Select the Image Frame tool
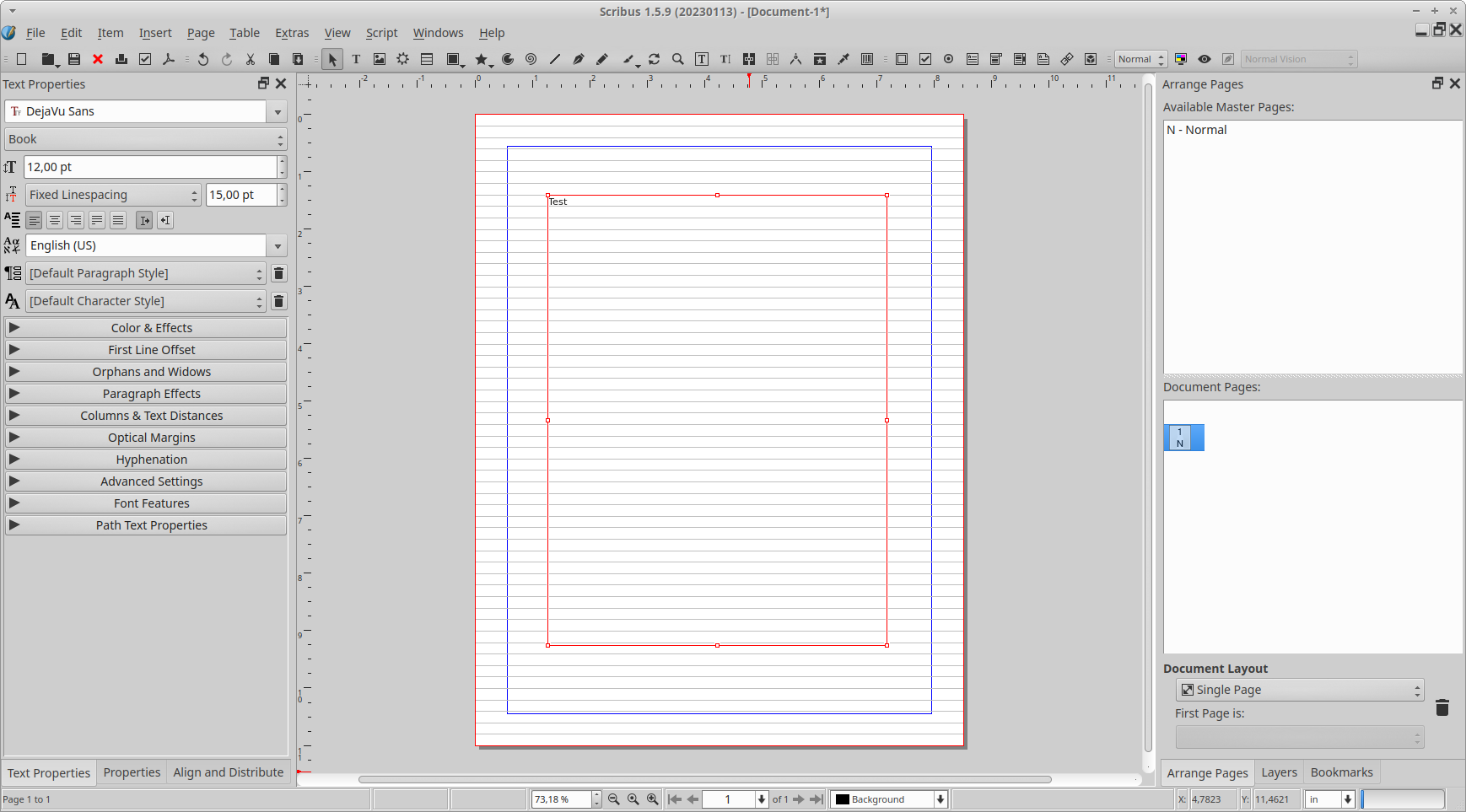The height and width of the screenshot is (812, 1466). point(380,59)
